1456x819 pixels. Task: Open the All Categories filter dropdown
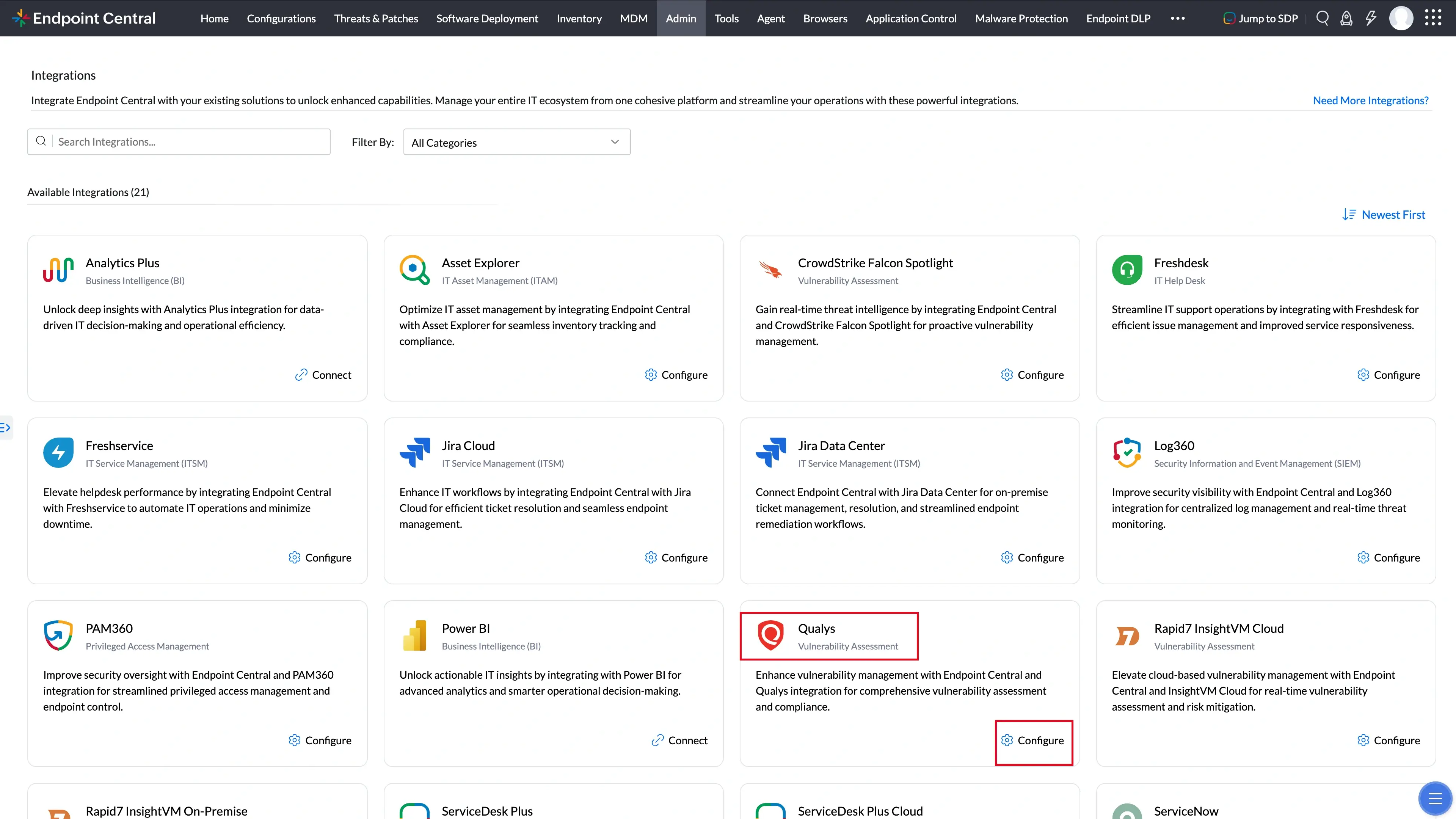tap(516, 142)
